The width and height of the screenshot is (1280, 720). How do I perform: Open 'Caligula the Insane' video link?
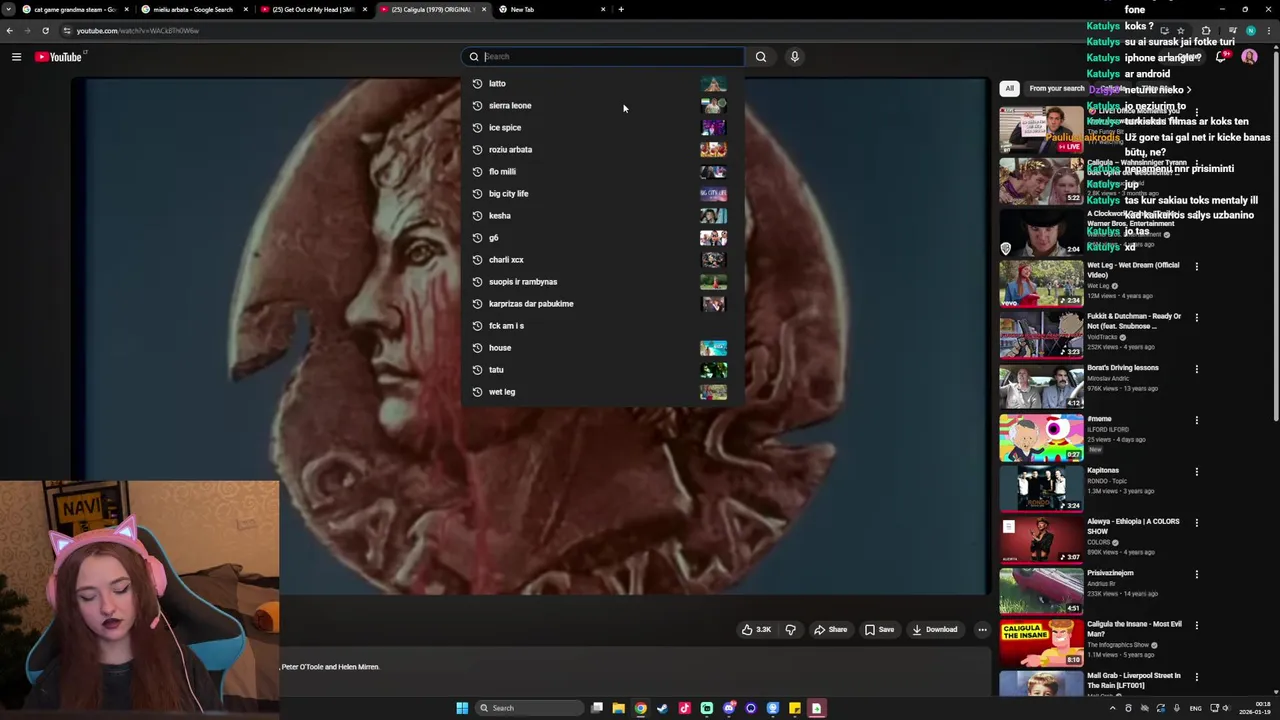click(1134, 629)
